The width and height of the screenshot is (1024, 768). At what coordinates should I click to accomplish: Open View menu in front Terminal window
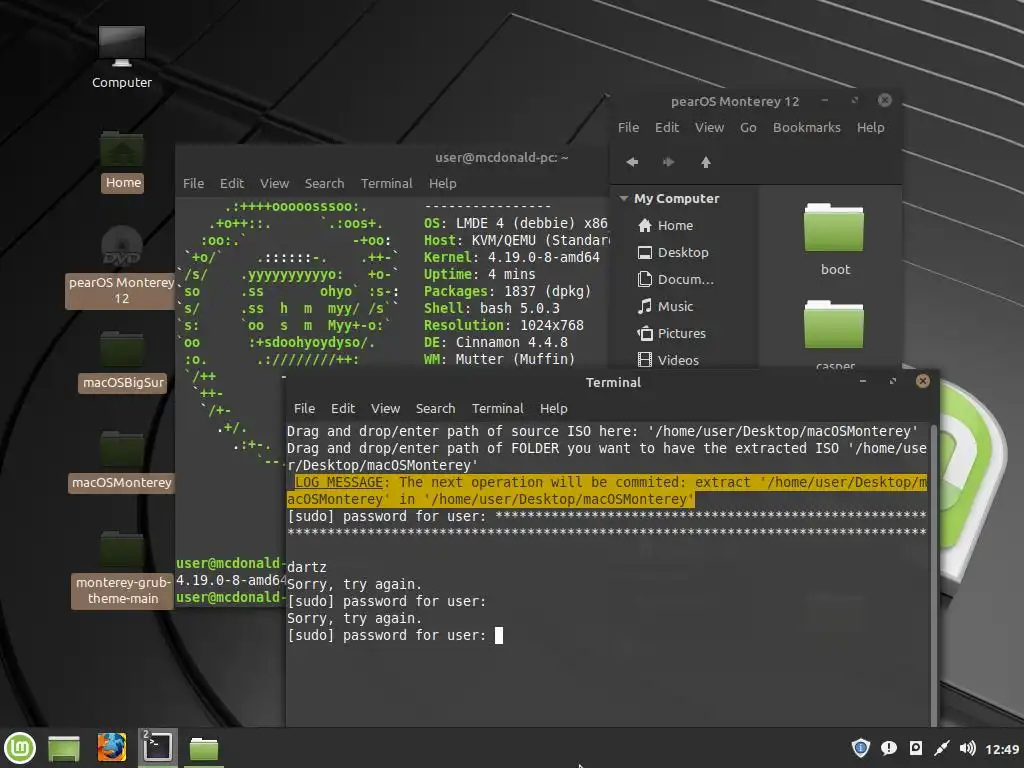[x=385, y=408]
